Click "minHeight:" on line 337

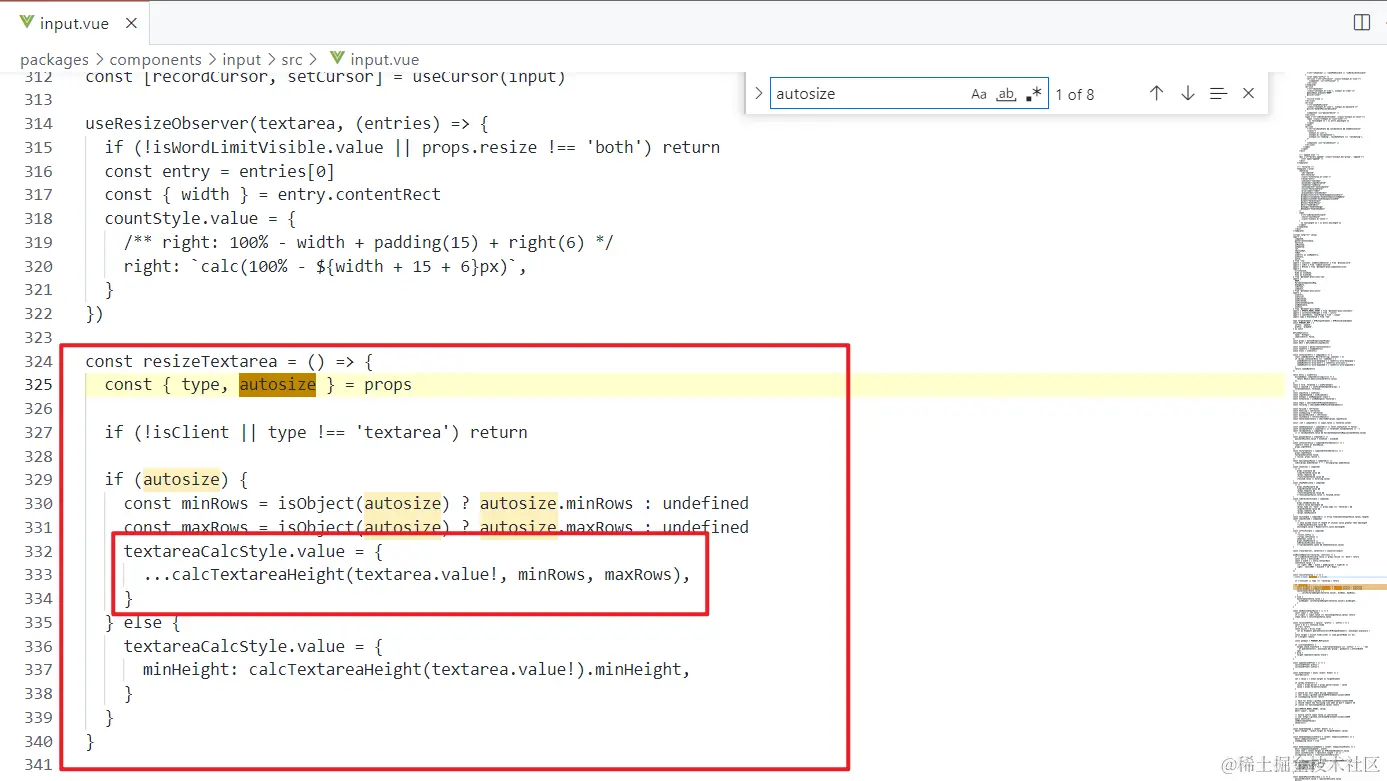[x=191, y=669]
